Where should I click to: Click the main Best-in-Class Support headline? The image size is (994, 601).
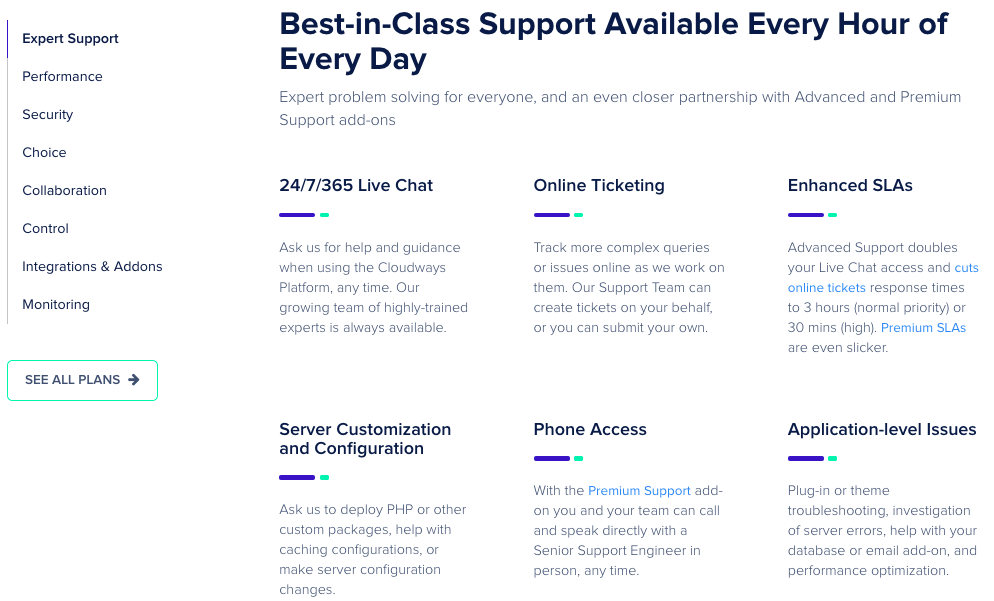tap(613, 40)
